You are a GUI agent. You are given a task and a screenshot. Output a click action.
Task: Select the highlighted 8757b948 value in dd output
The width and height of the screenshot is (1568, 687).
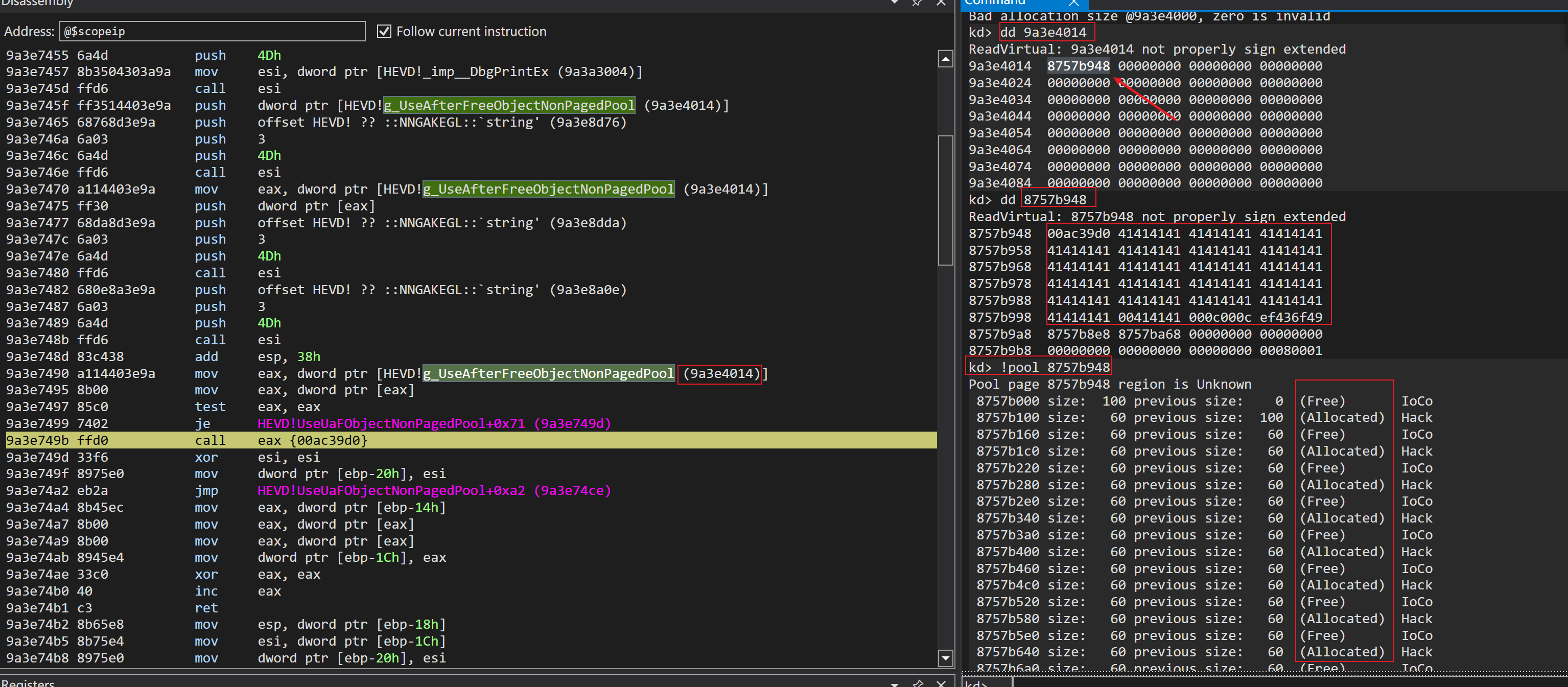pyautogui.click(x=1078, y=66)
